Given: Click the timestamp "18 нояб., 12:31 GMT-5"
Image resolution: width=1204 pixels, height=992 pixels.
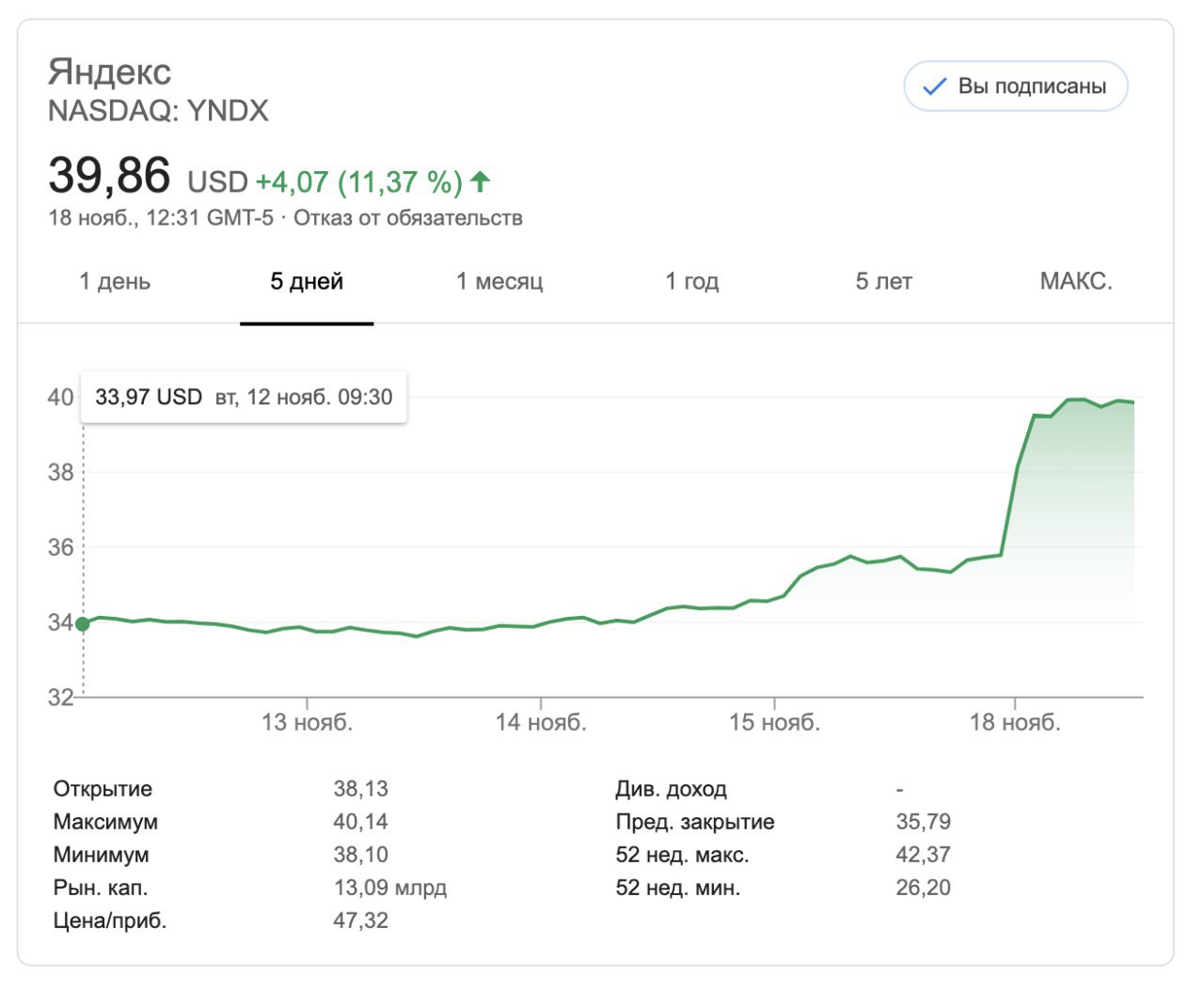Looking at the screenshot, I should click(x=161, y=218).
